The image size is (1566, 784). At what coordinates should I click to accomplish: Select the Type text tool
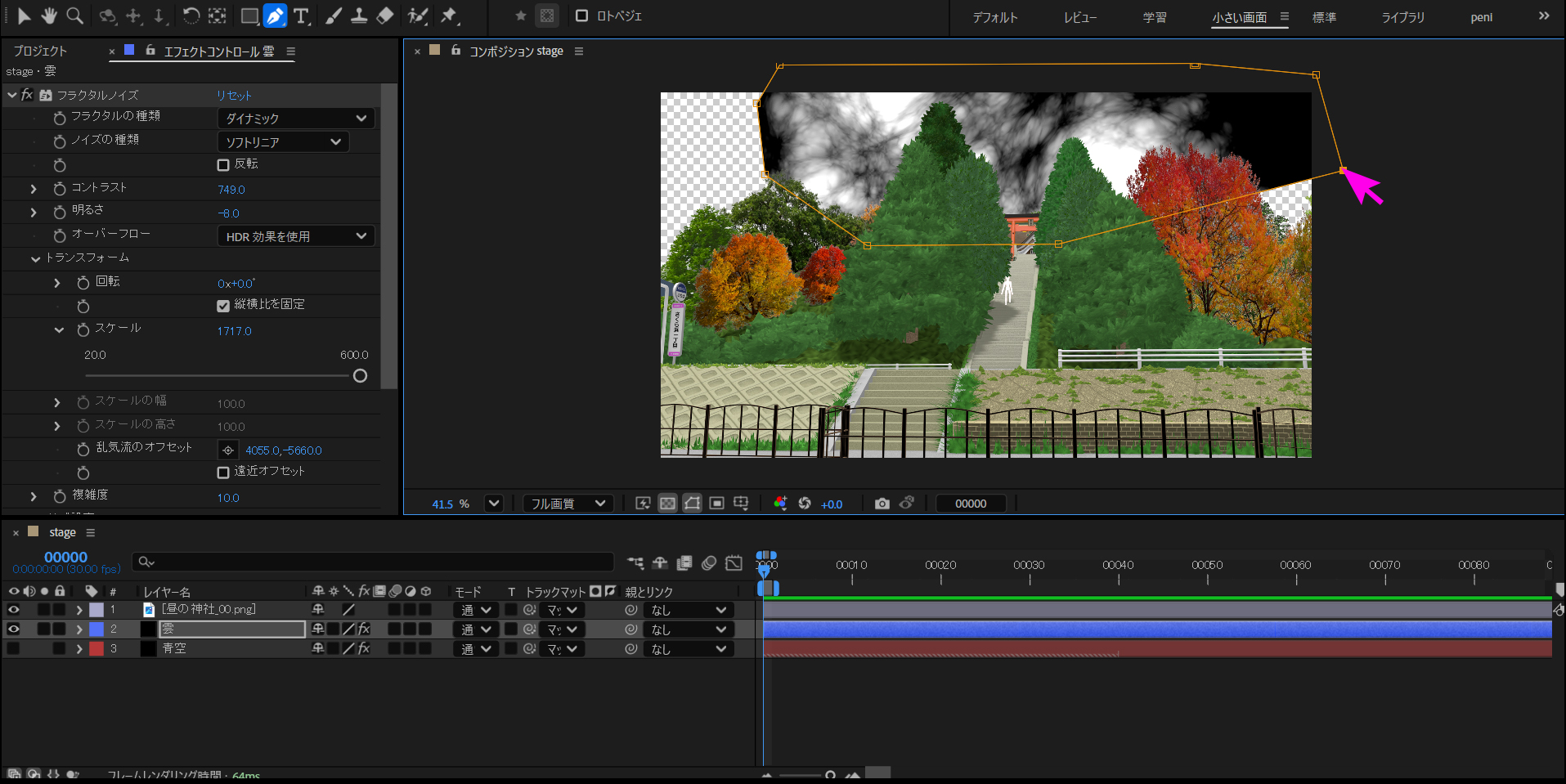301,16
